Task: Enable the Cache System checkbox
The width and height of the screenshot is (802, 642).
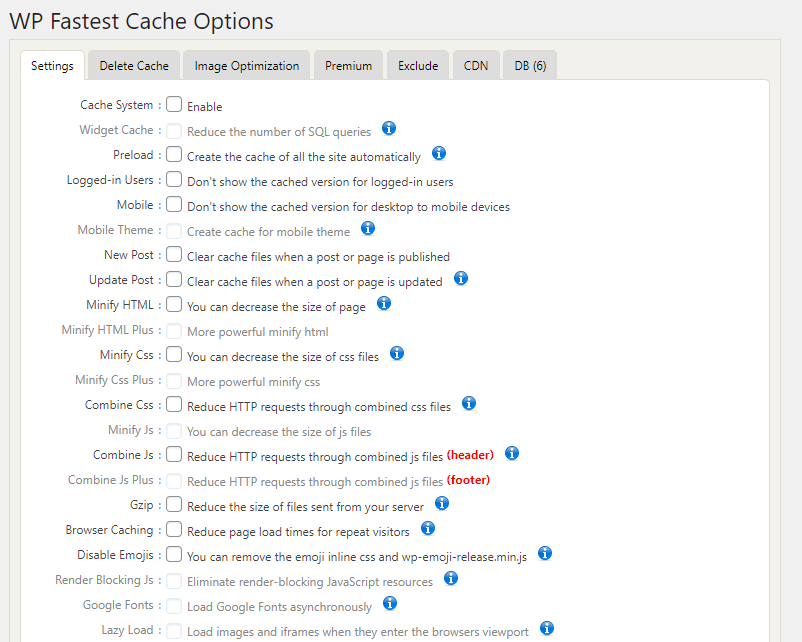Action: click(174, 105)
